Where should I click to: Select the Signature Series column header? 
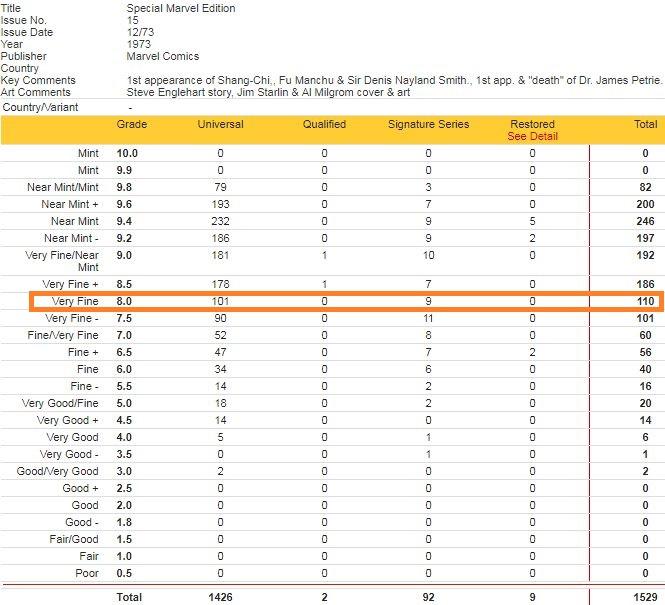428,124
